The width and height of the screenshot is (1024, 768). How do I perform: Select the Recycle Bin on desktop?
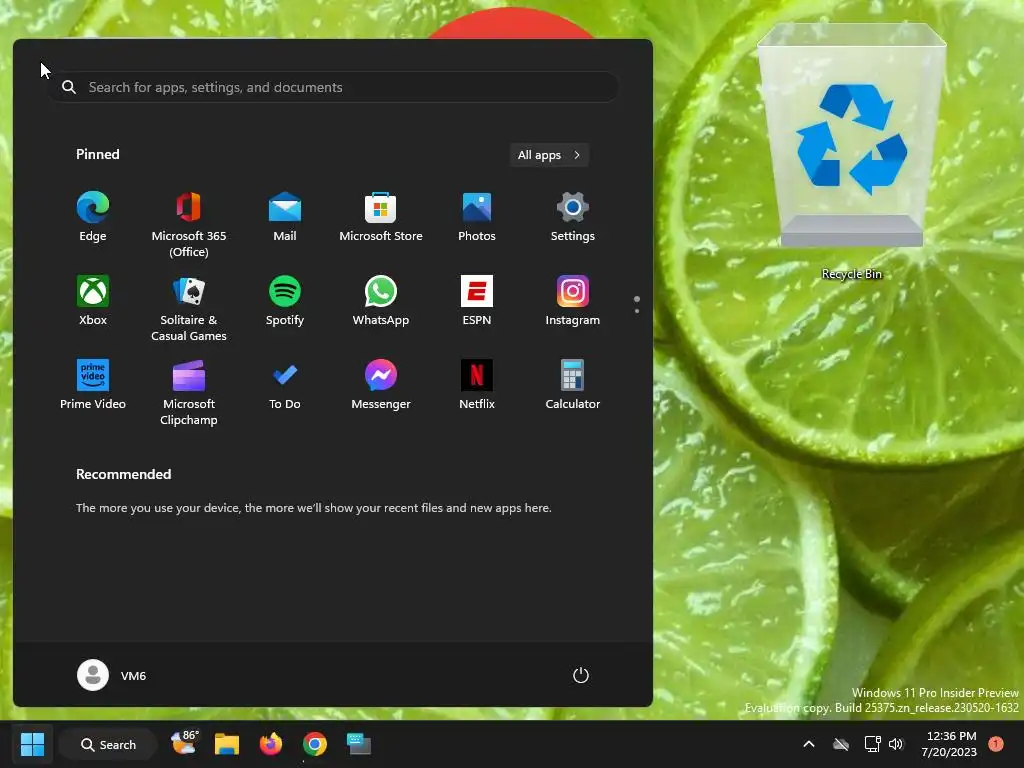point(852,153)
